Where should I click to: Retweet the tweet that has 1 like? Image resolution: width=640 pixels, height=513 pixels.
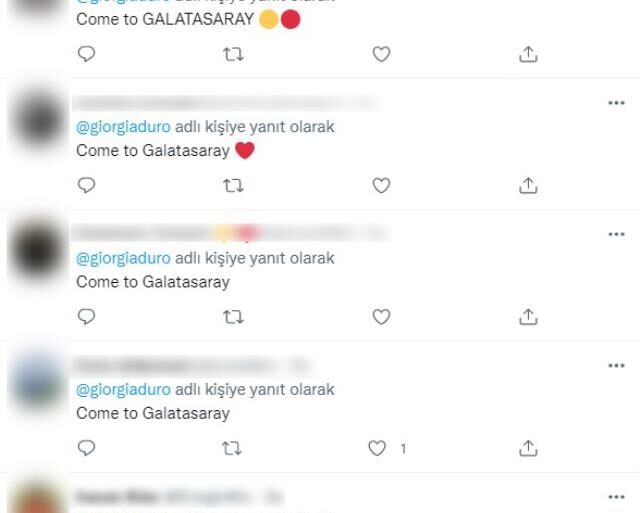click(231, 448)
